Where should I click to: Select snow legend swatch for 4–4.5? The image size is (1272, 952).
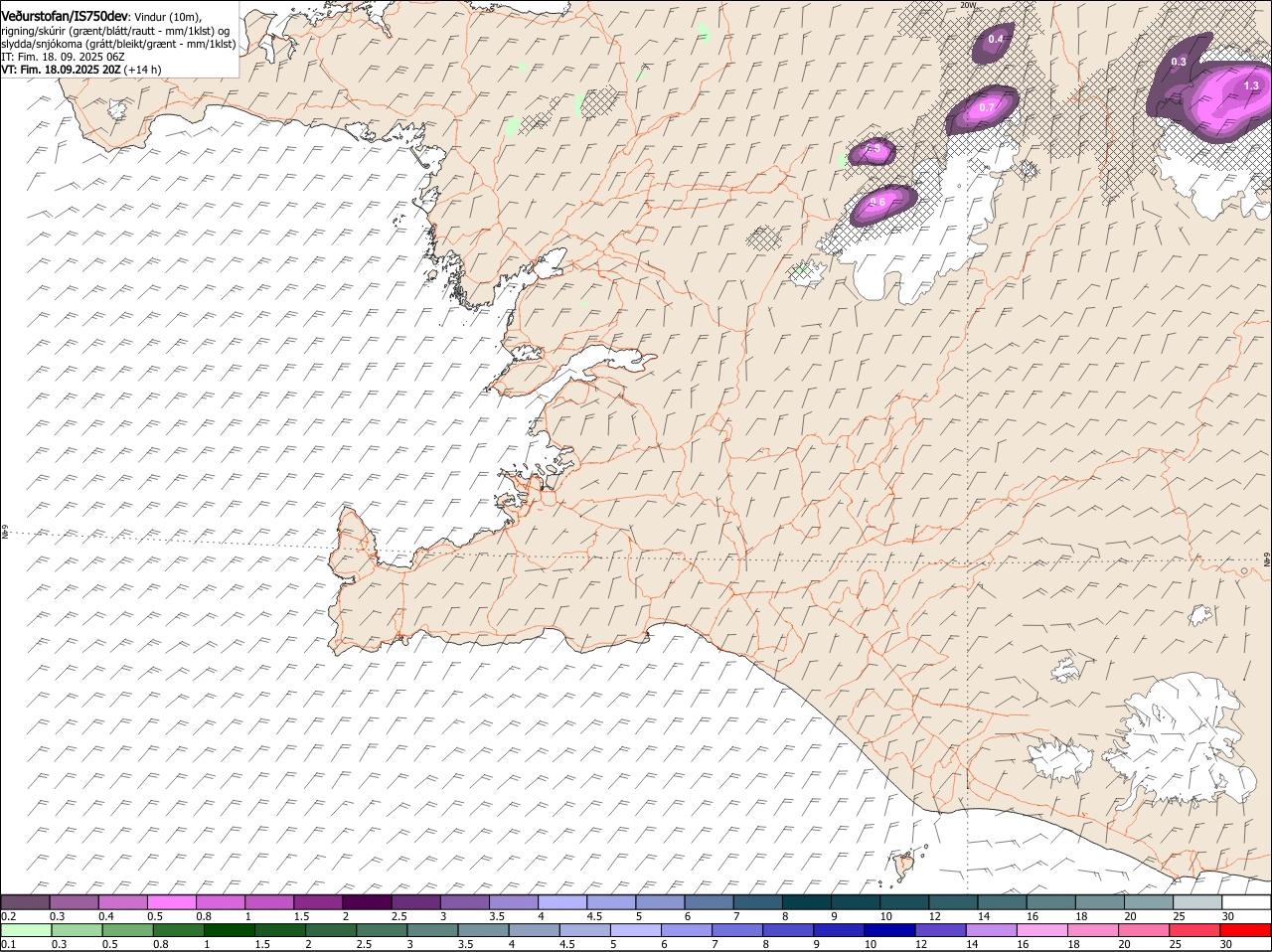562,902
